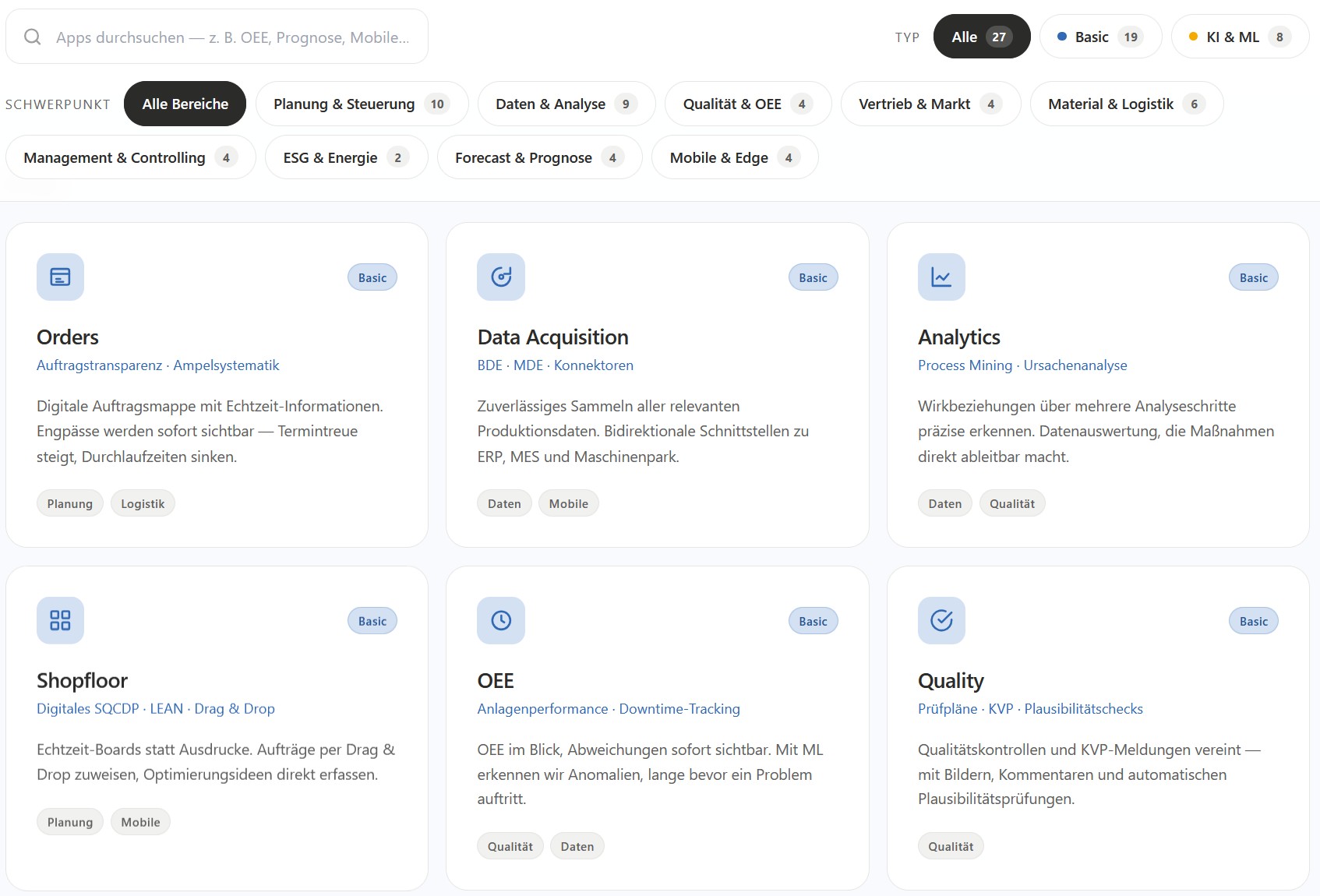Open the Analytics app title

coord(959,337)
